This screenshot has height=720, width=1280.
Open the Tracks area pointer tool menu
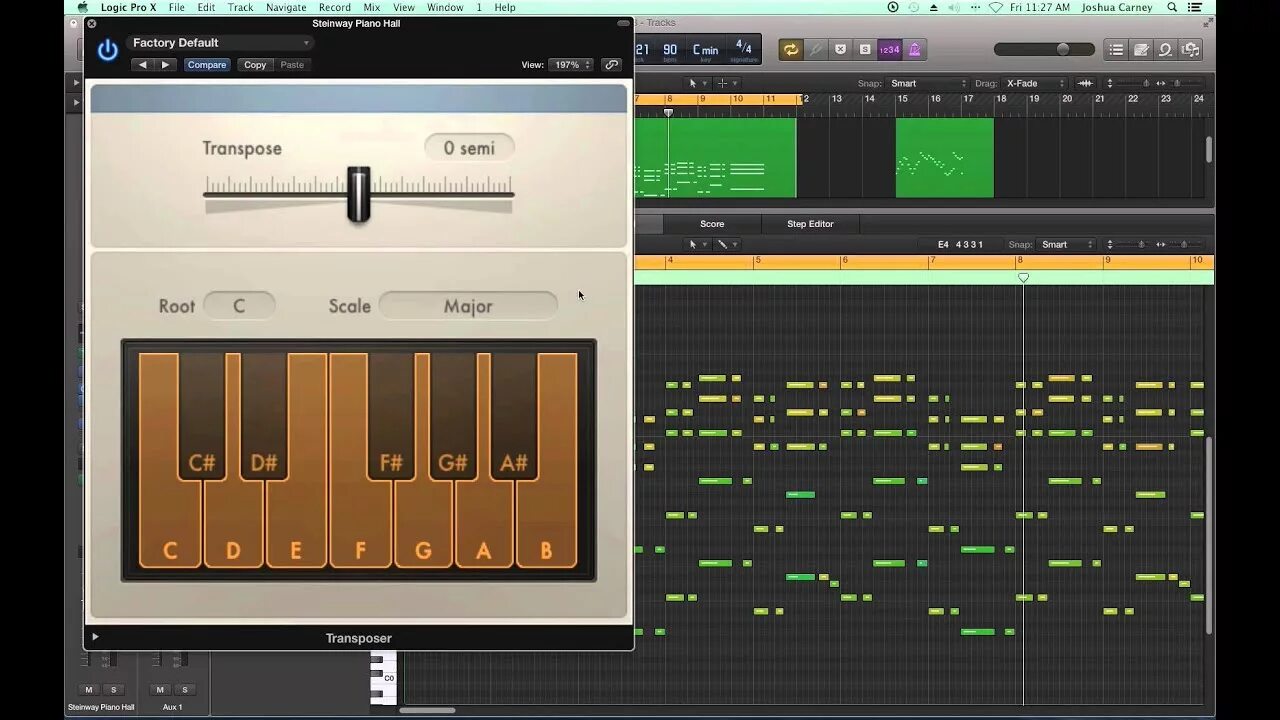pos(696,83)
